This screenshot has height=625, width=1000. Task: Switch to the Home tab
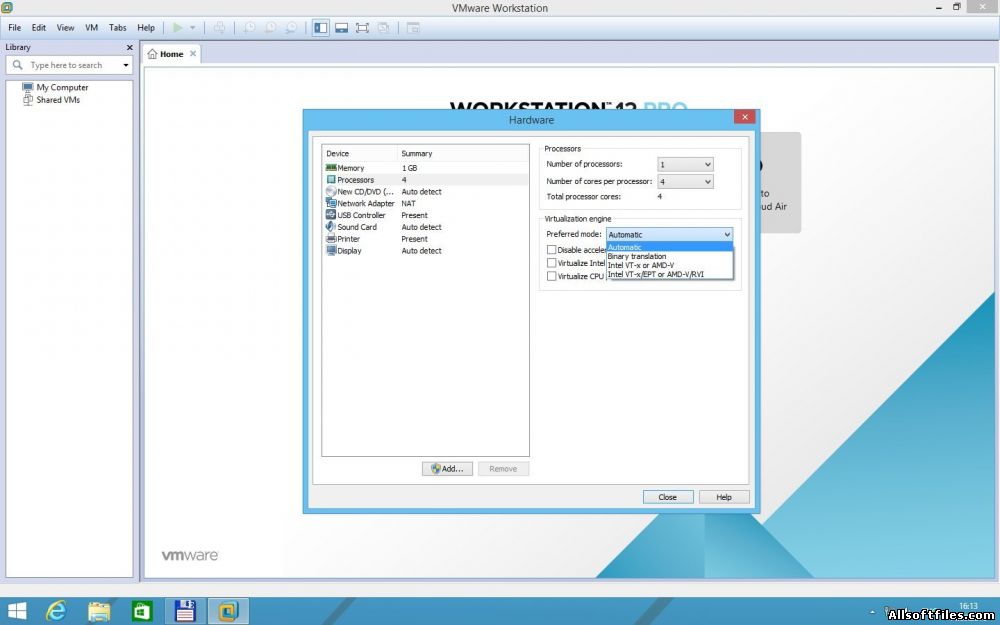(171, 54)
